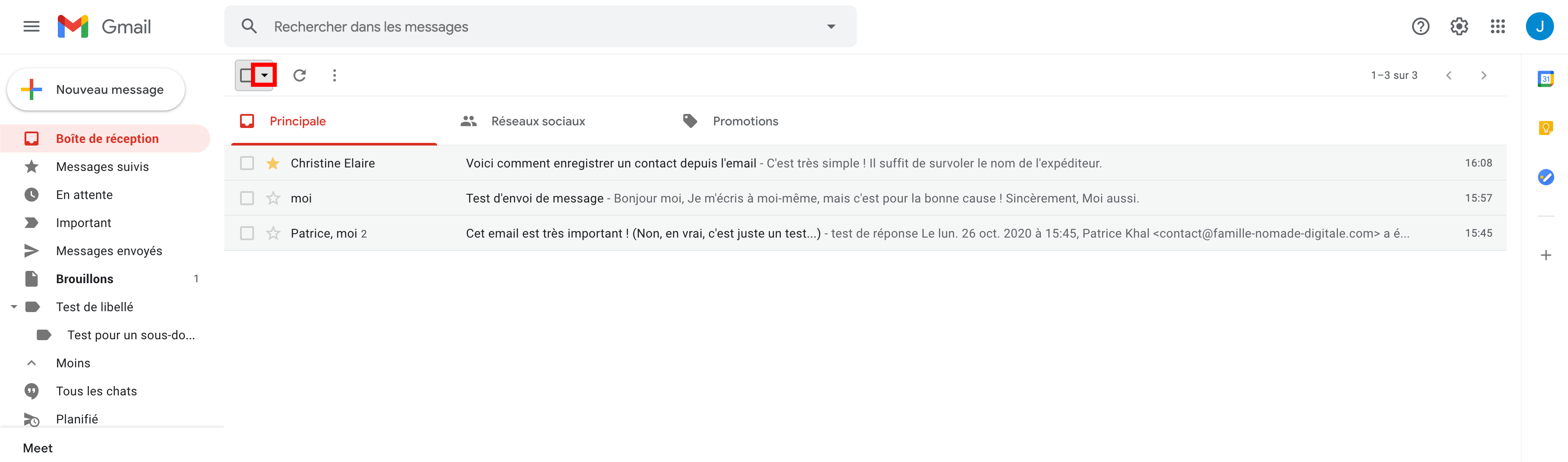Open the Google apps grid
Screen dimensions: 1568x462
(x=1497, y=26)
